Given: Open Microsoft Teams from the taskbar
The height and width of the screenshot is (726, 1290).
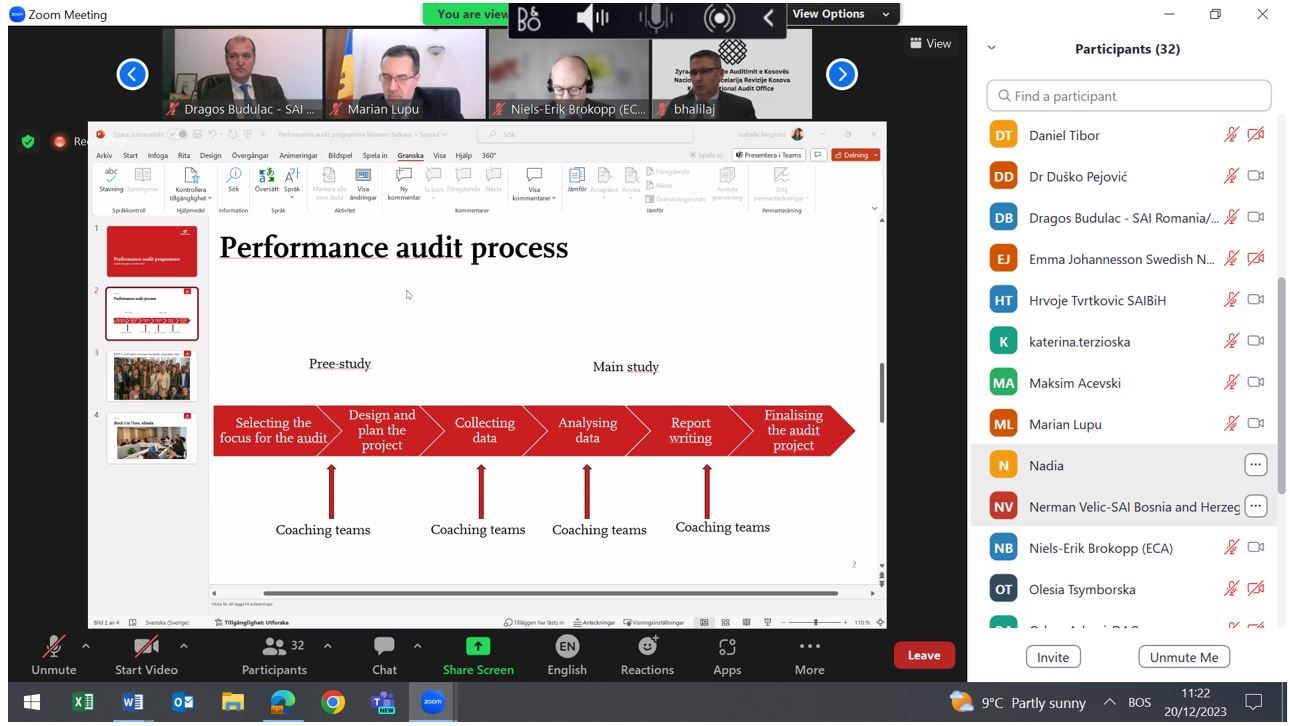Looking at the screenshot, I should (383, 702).
